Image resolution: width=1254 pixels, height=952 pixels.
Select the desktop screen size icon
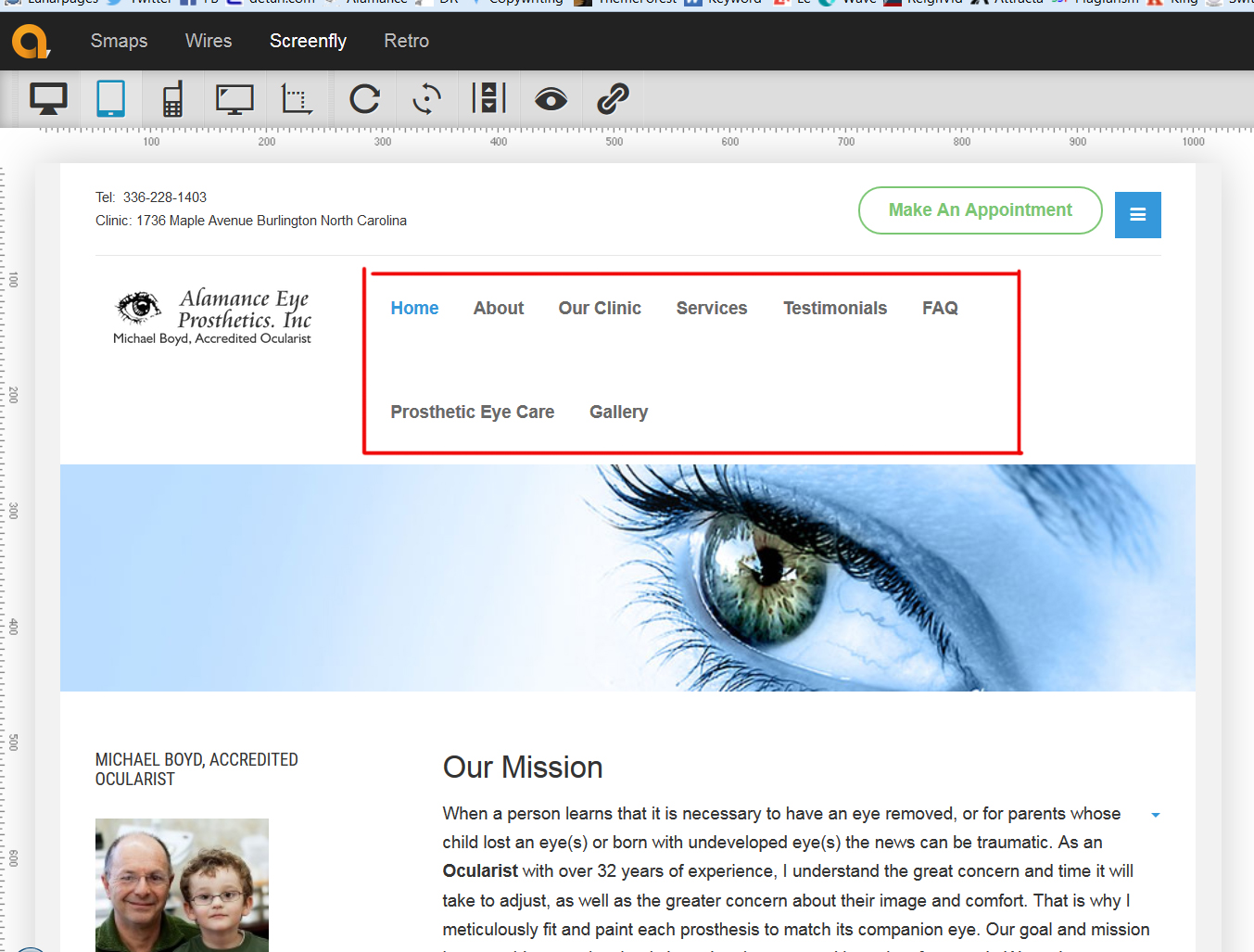tap(48, 98)
